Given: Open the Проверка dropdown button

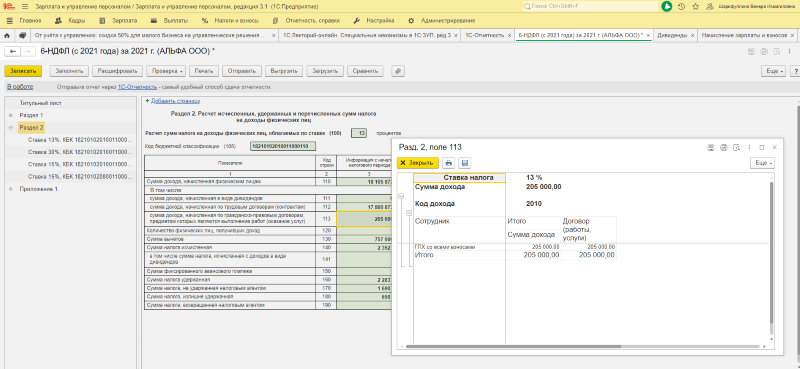Looking at the screenshot, I should pos(166,71).
